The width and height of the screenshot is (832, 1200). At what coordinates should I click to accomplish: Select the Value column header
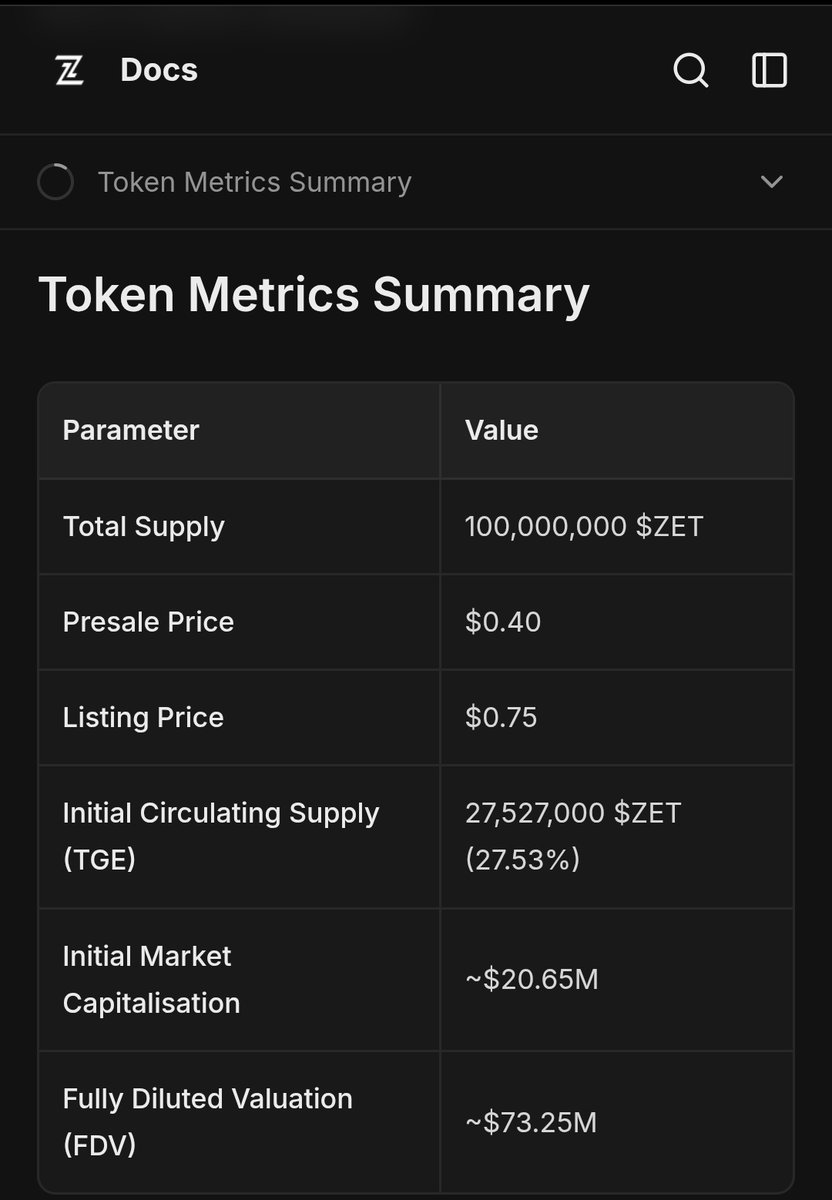point(502,430)
